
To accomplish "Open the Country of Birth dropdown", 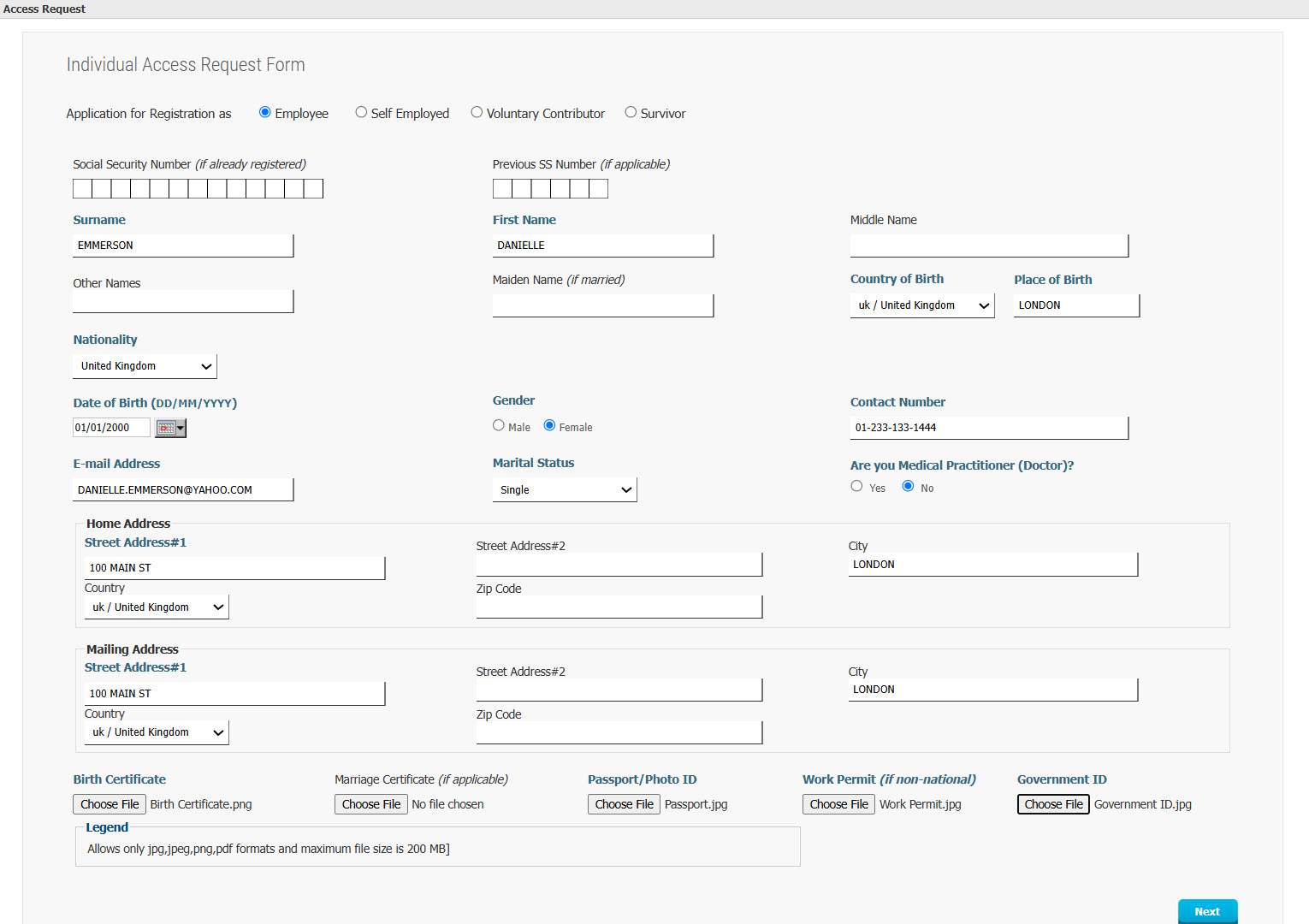I will [x=921, y=305].
